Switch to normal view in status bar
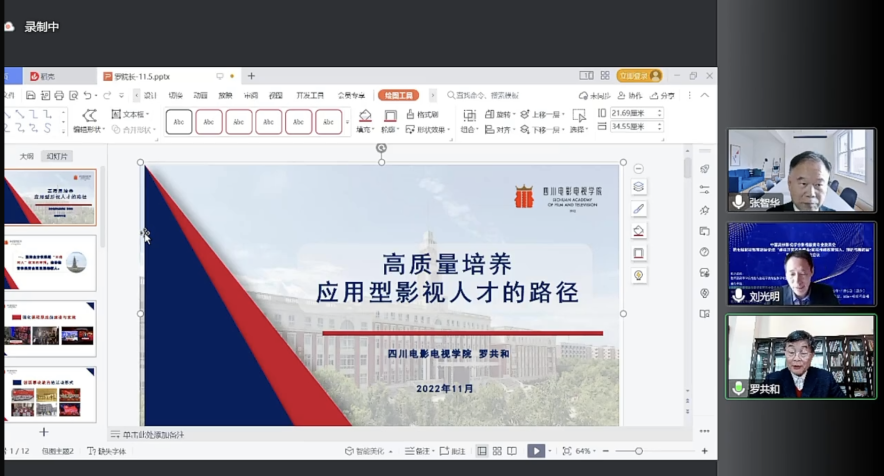884x476 pixels. coord(481,451)
